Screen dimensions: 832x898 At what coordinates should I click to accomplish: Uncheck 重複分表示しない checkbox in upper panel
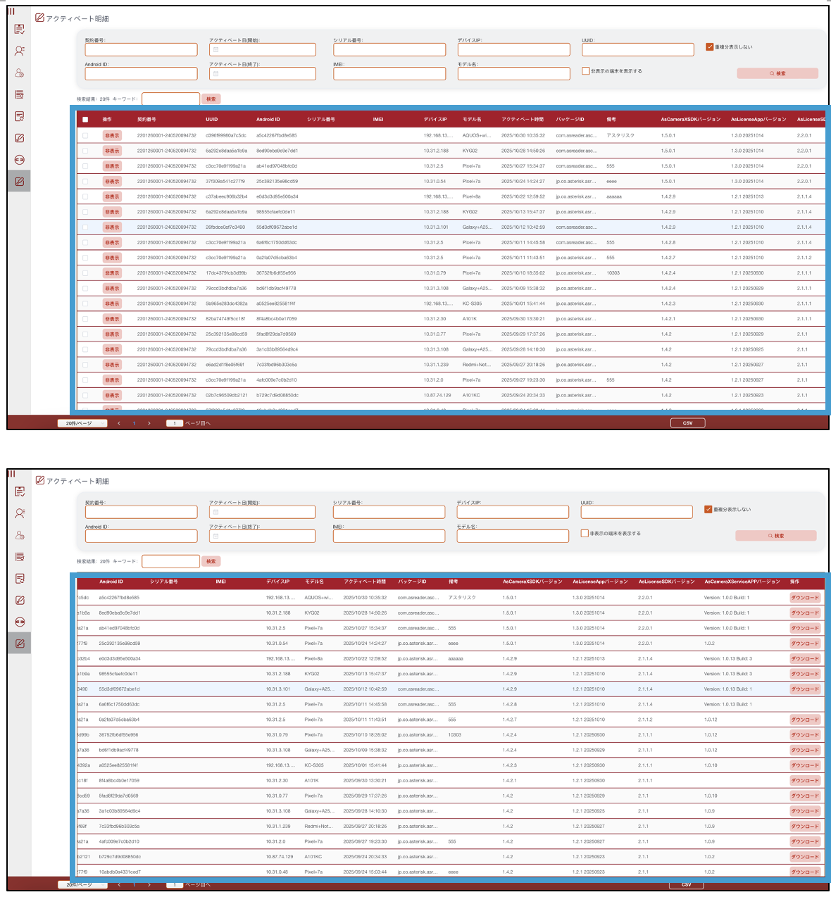[x=709, y=46]
